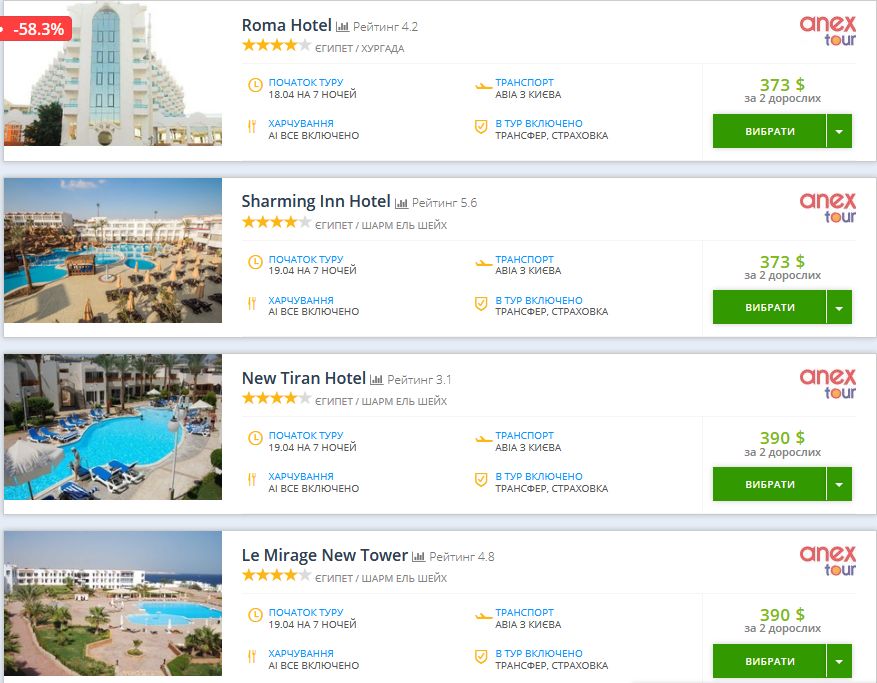Open dropdown arrow for Le Mirage New Tower
The height and width of the screenshot is (683, 877).
[x=839, y=661]
